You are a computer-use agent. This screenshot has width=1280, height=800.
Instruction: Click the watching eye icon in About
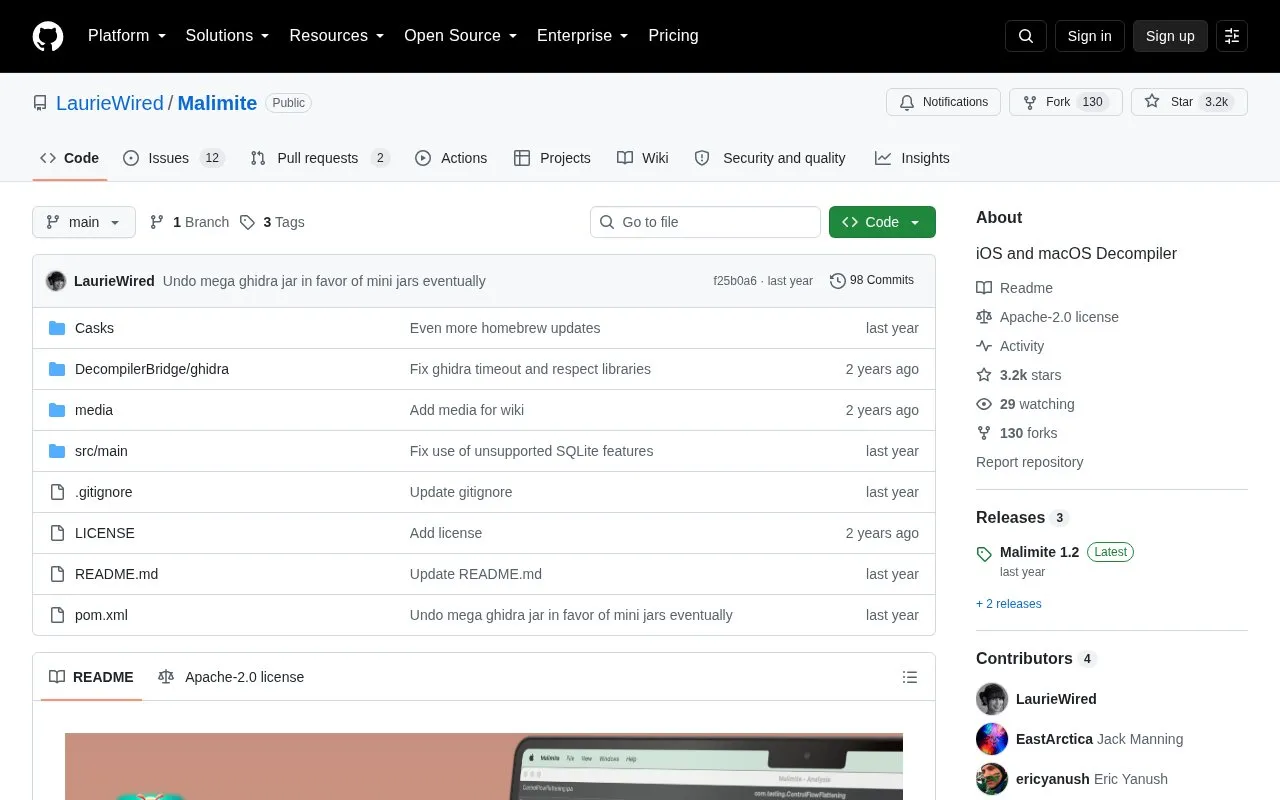coord(984,404)
